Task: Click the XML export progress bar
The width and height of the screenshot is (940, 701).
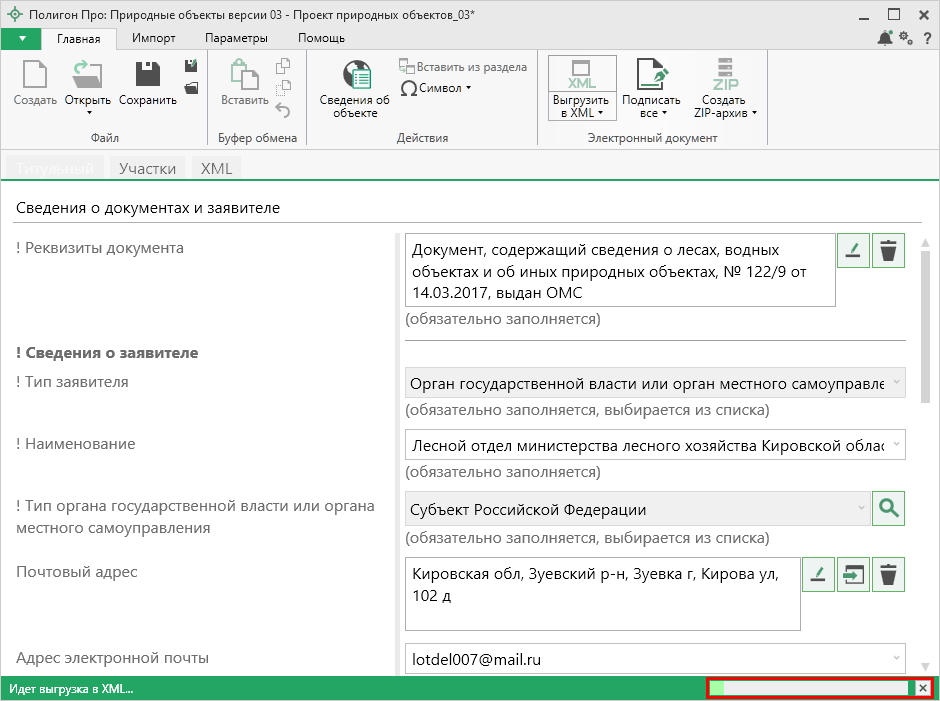Action: [x=812, y=688]
